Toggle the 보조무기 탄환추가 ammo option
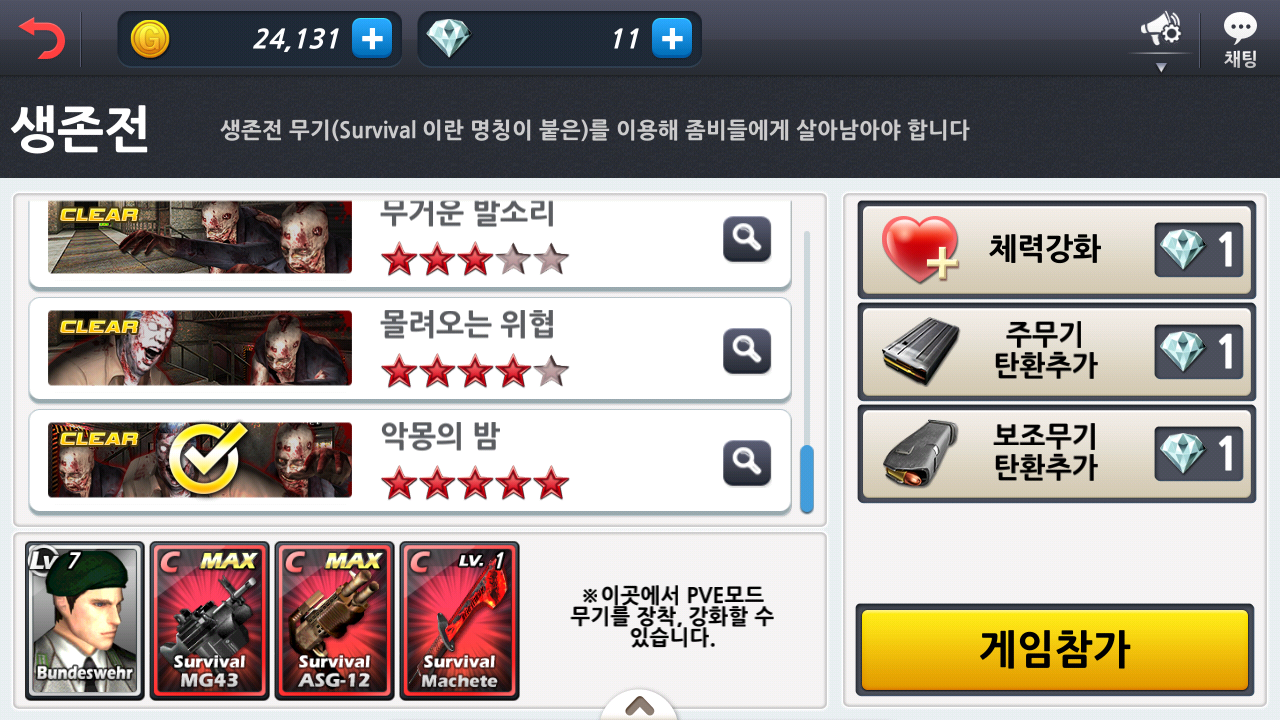This screenshot has height=720, width=1280. (x=1056, y=452)
